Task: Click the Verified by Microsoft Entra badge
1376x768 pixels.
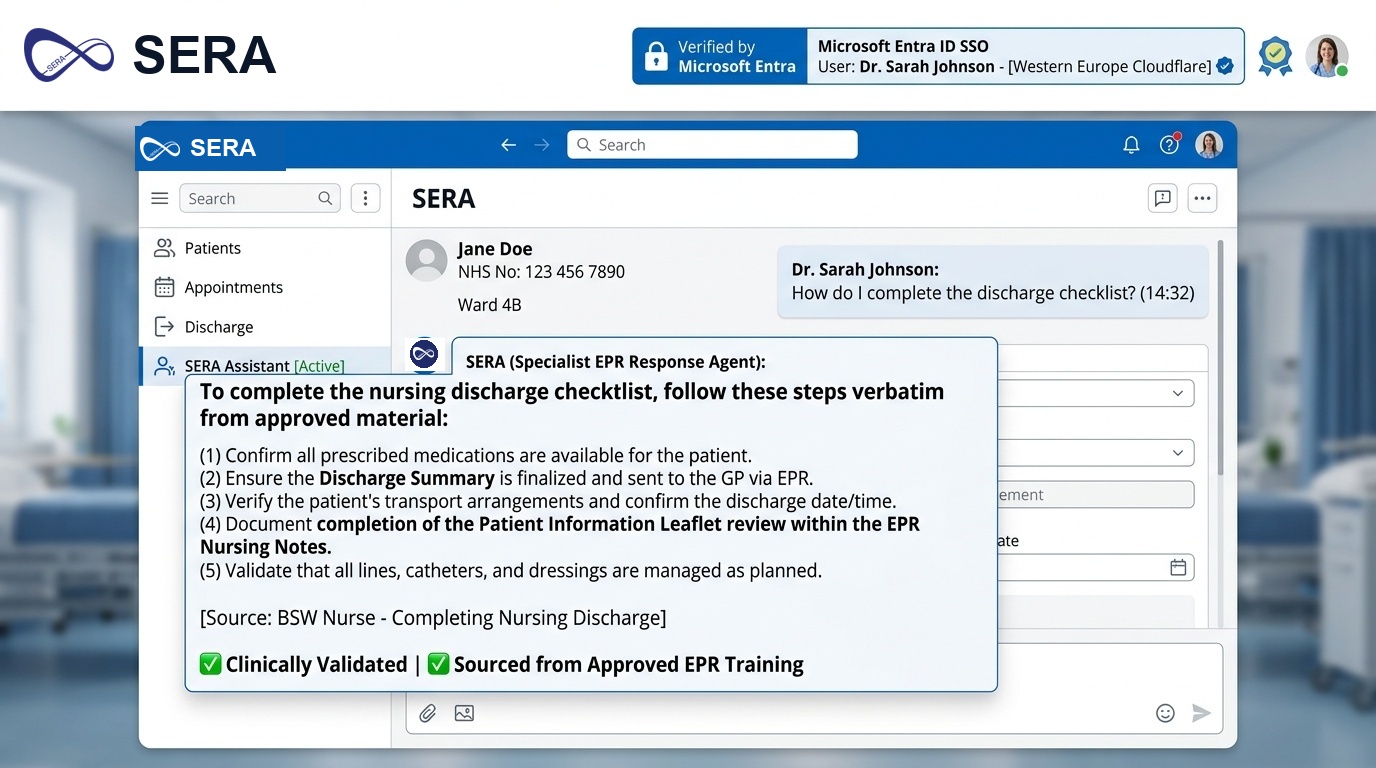Action: coord(720,56)
